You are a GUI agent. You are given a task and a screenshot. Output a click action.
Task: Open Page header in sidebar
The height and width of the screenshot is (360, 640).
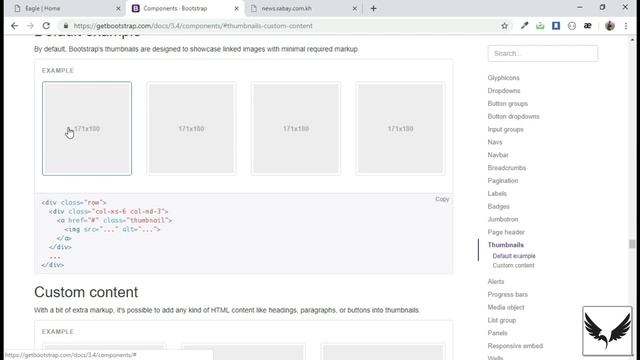[x=506, y=232]
